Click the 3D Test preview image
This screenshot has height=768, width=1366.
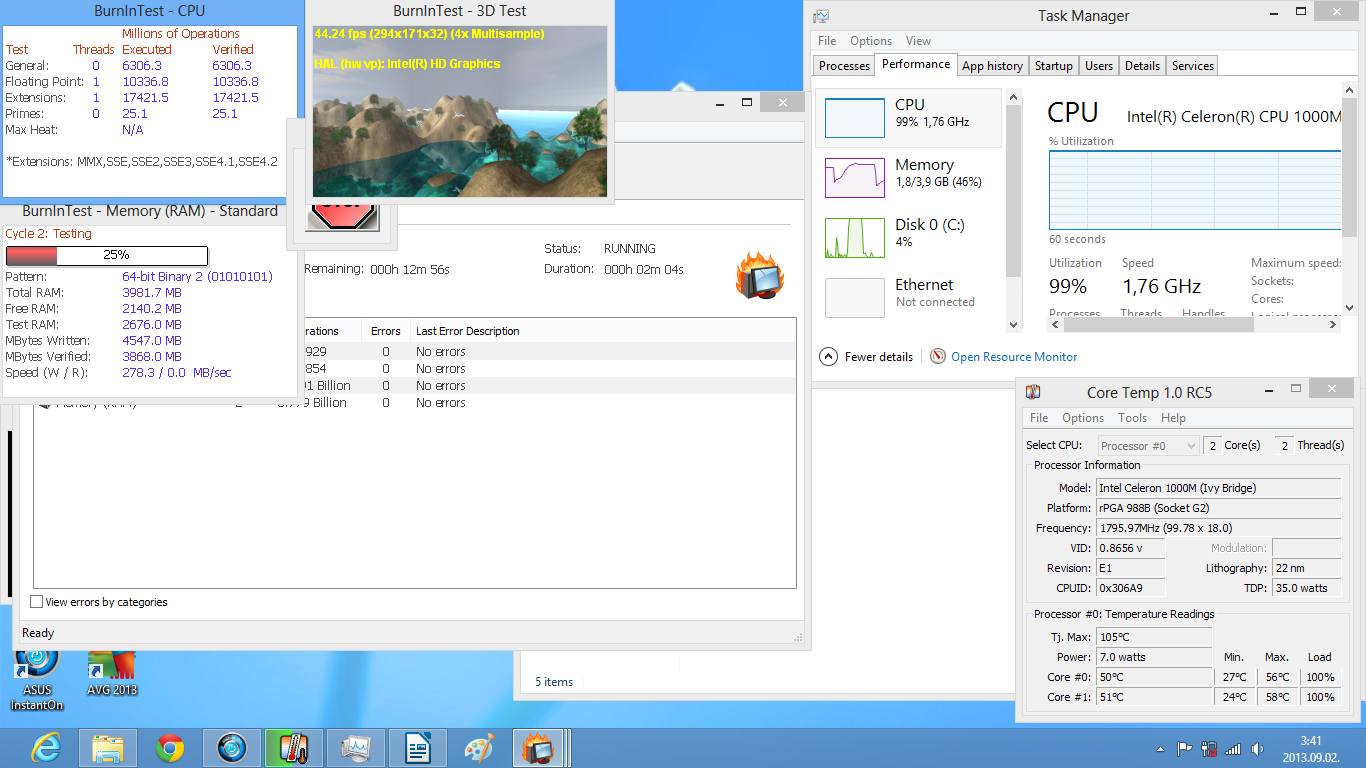[460, 111]
